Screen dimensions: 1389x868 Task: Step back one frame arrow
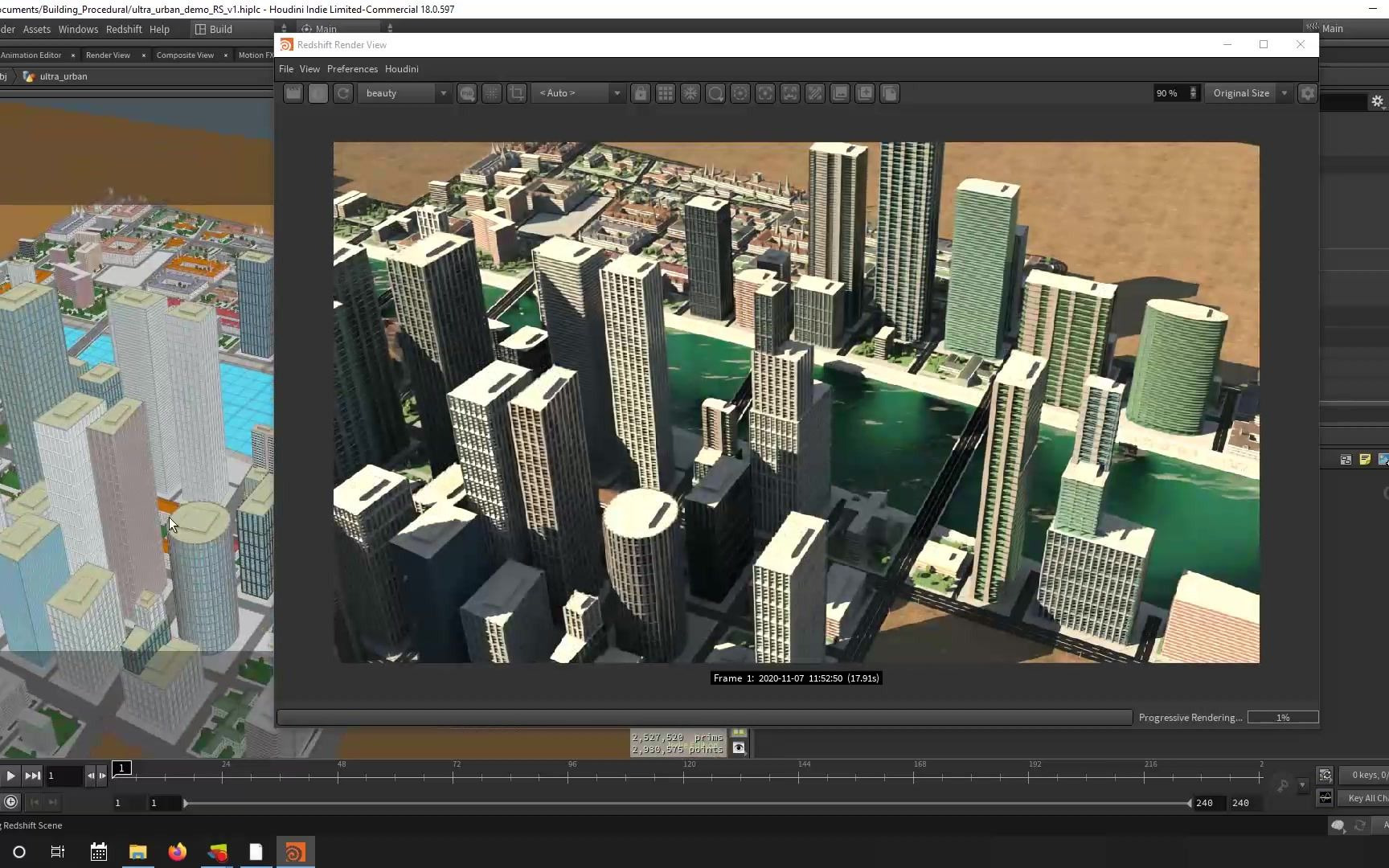(x=90, y=776)
